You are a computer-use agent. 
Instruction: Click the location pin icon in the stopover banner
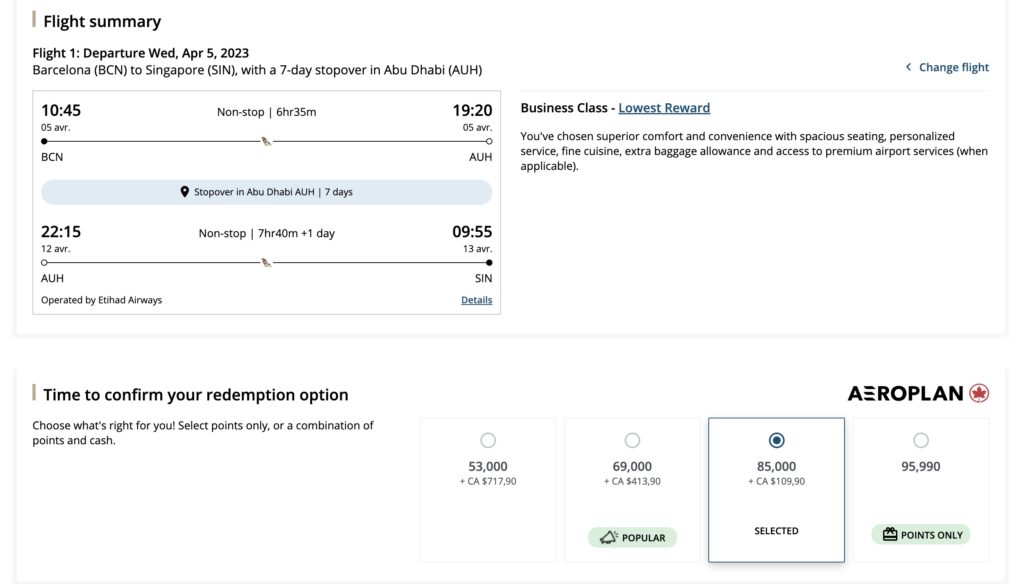coord(184,192)
